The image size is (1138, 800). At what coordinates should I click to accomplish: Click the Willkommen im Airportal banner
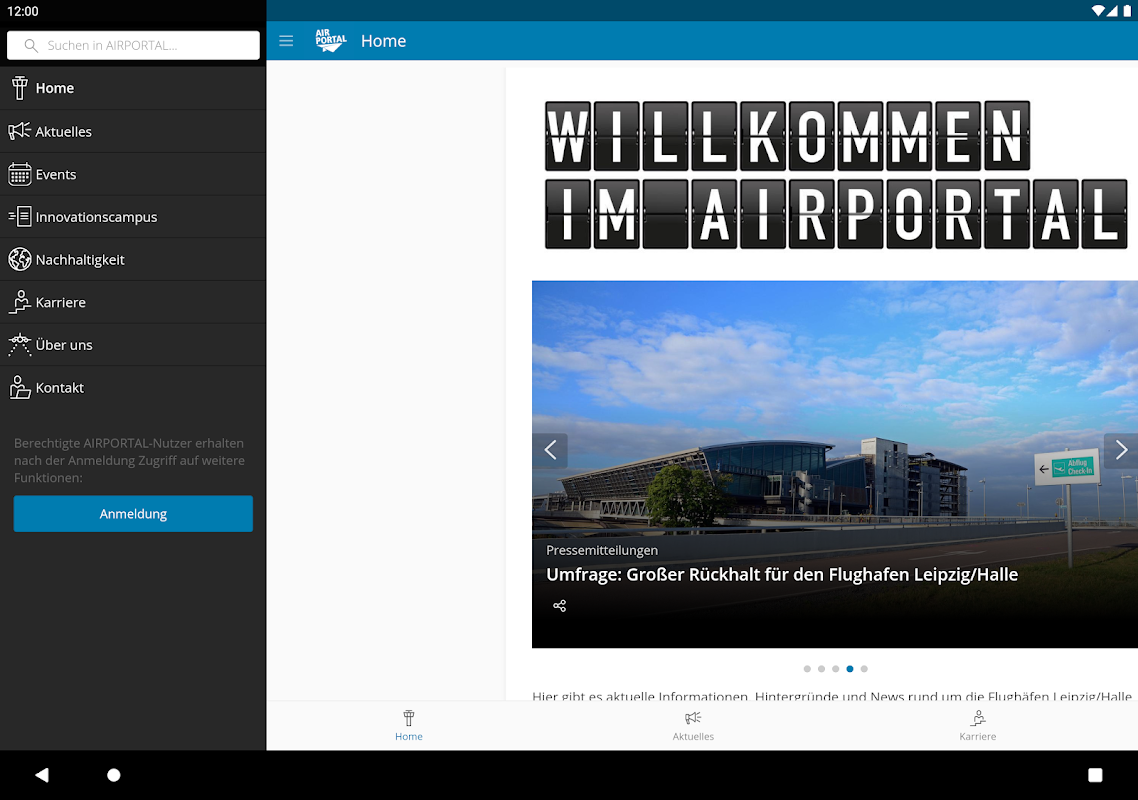pyautogui.click(x=836, y=175)
